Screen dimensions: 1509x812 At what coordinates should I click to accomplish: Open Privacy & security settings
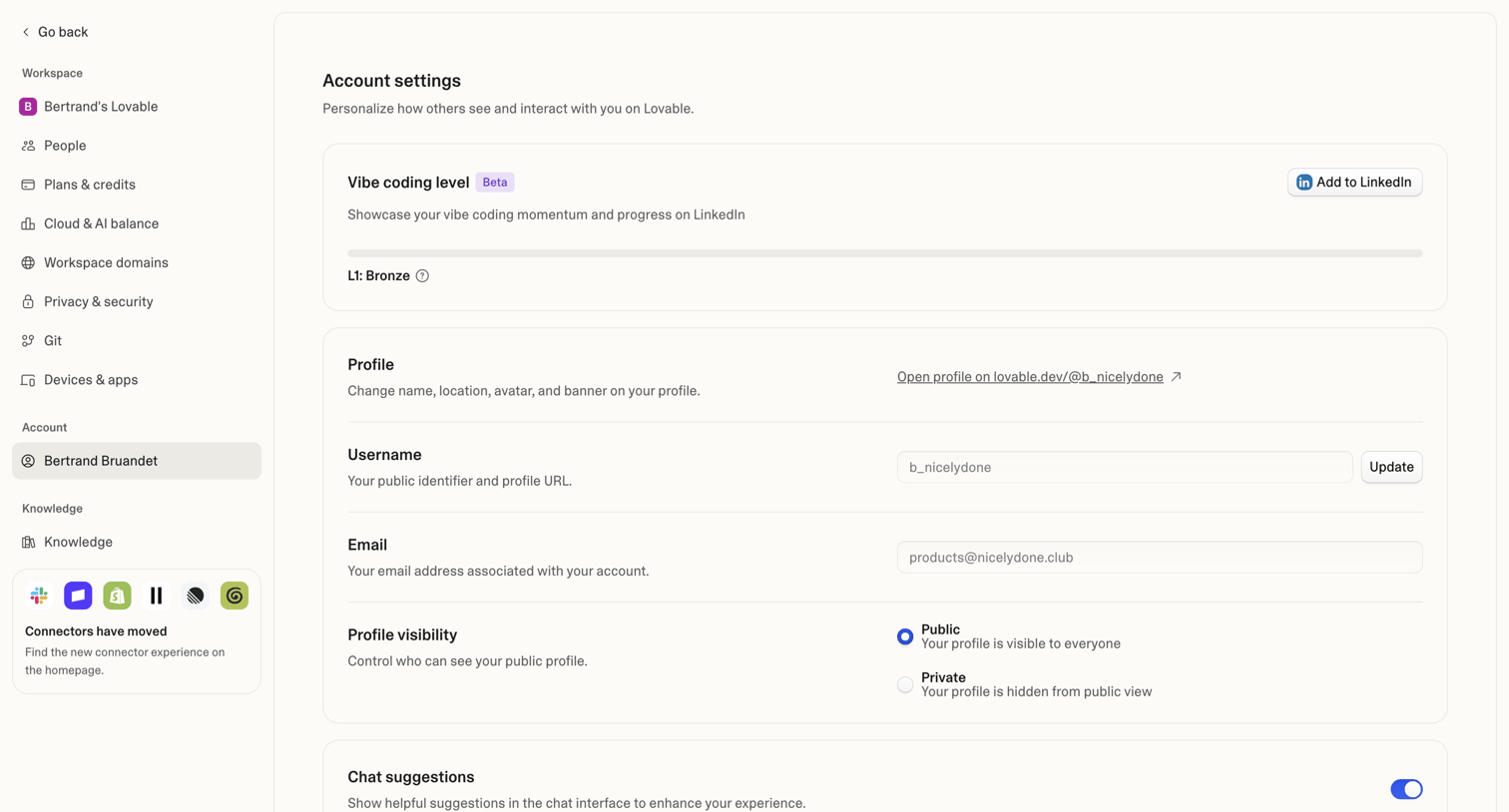click(x=137, y=301)
